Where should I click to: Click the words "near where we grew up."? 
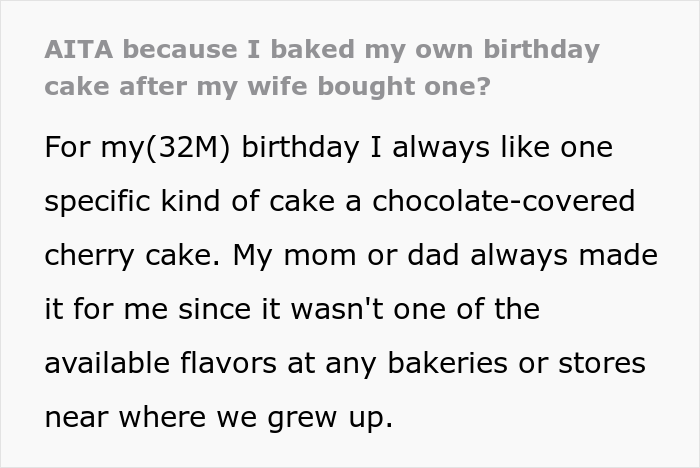[x=218, y=417]
